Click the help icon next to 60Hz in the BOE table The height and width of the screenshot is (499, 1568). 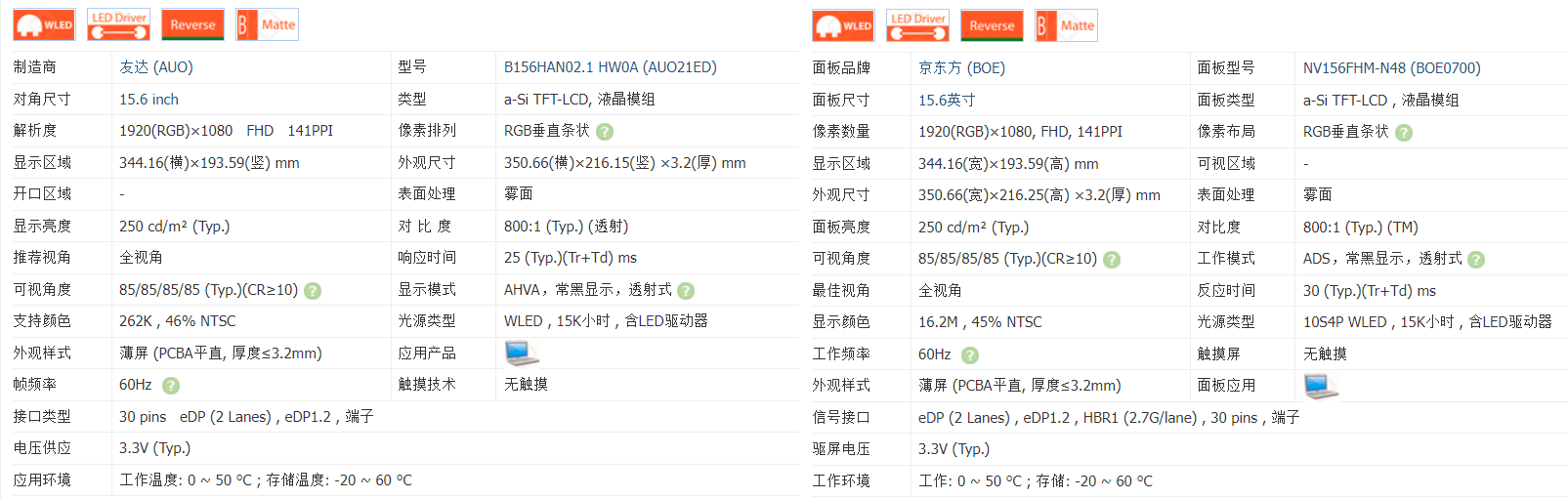click(x=970, y=355)
